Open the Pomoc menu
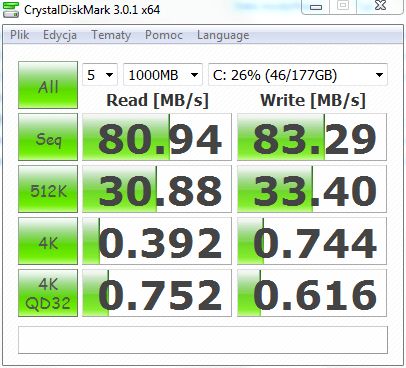The image size is (406, 368). 164,35
